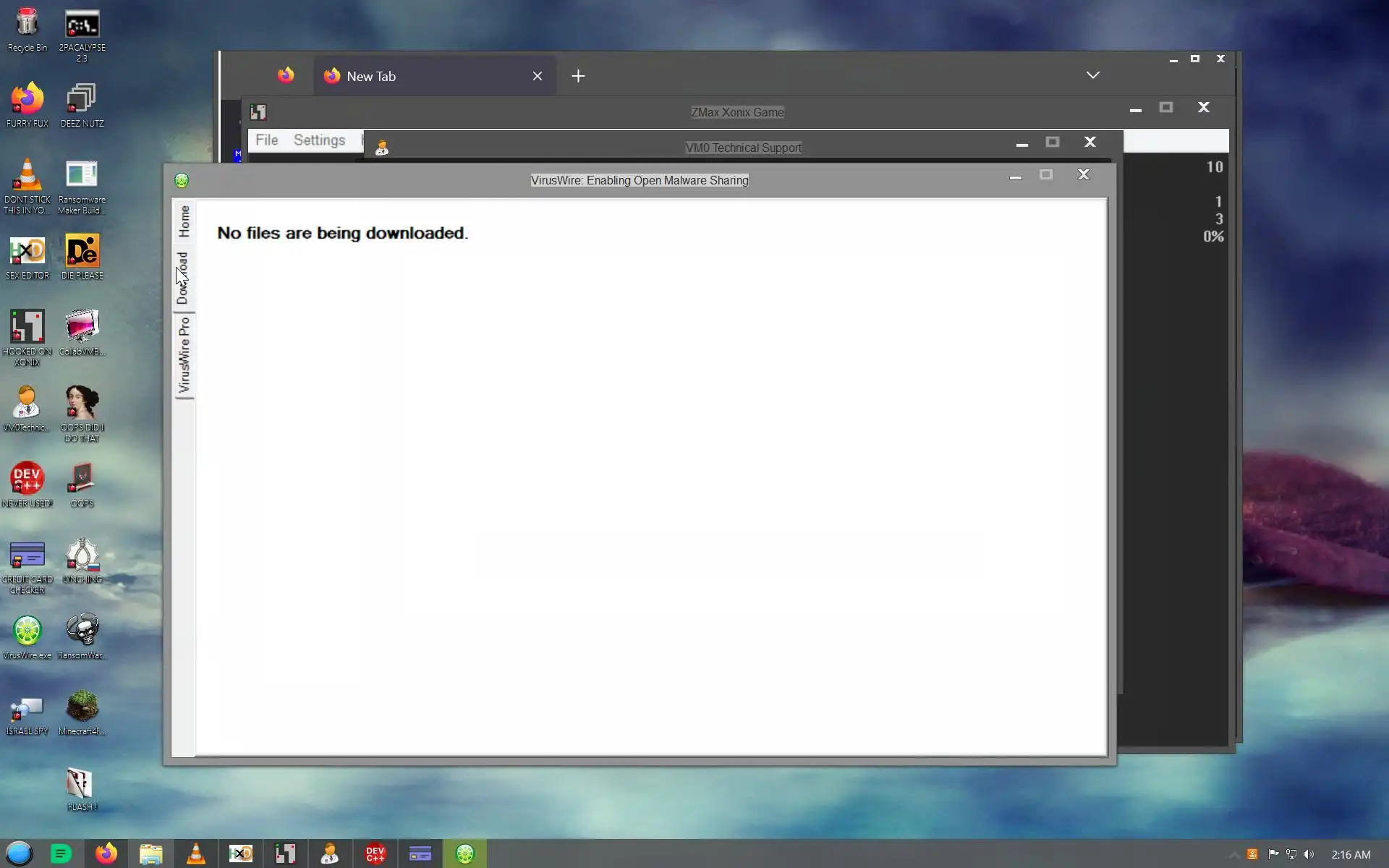Click the credit card checker taskbar icon
Screen dimensions: 1389x868
pos(420,854)
